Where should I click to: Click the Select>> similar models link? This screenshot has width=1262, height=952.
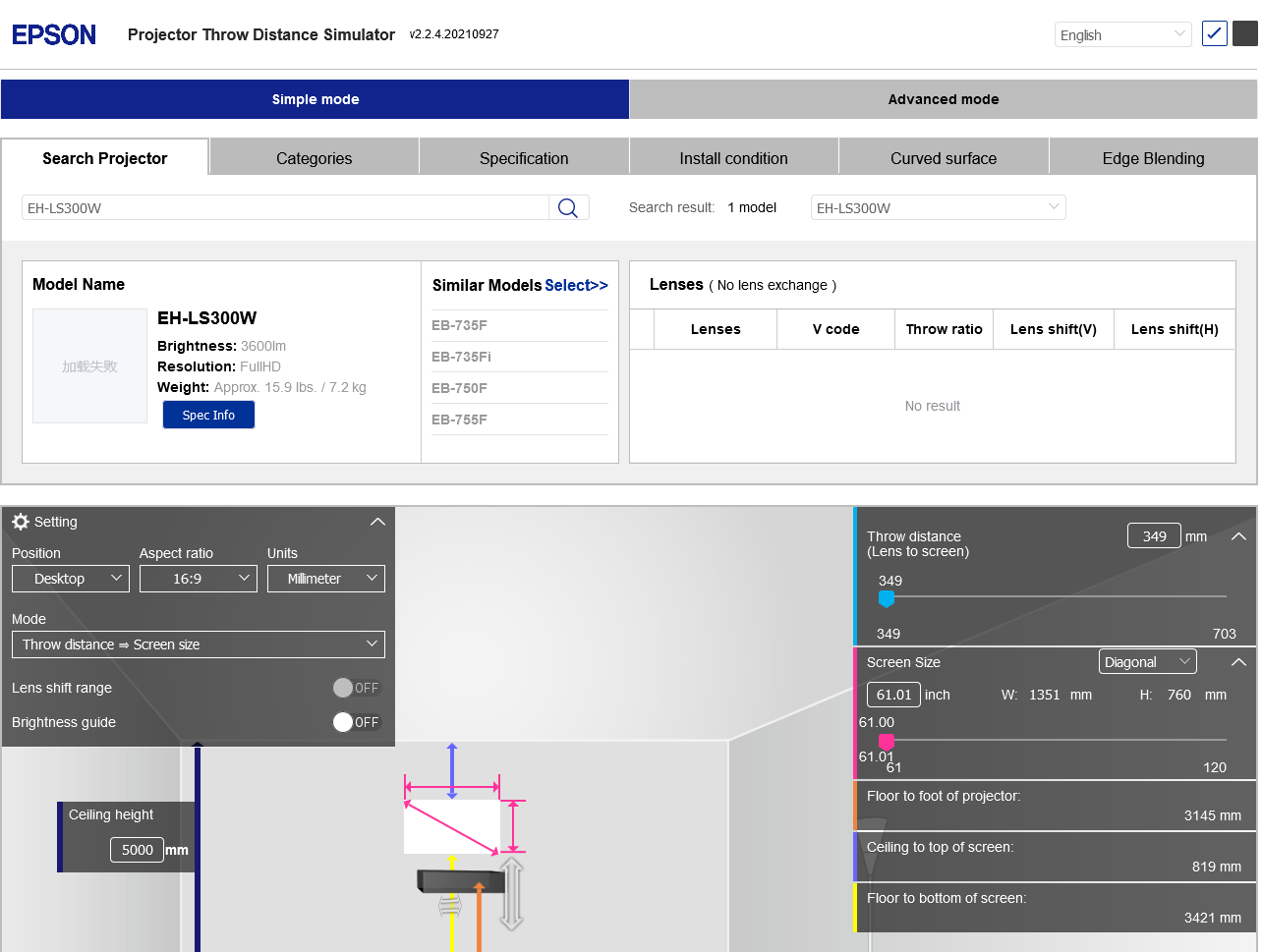pos(577,285)
